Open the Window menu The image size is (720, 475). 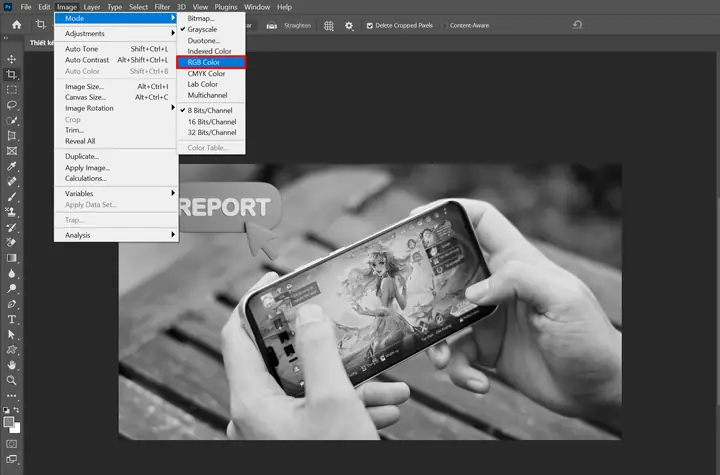coord(257,7)
